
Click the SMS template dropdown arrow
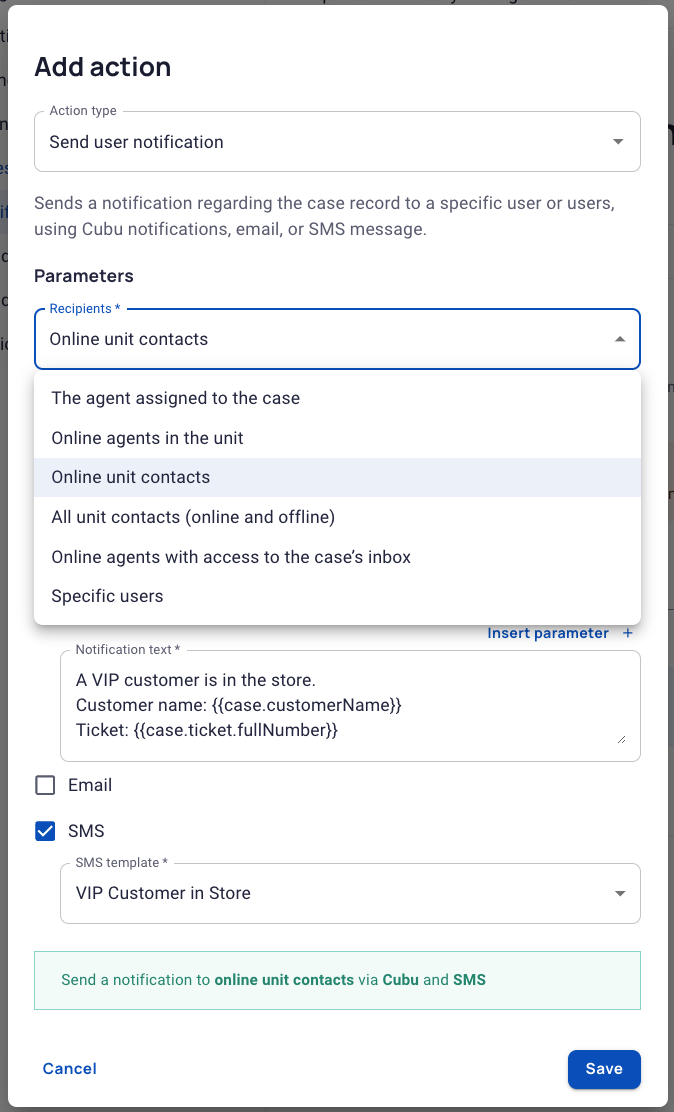(619, 894)
